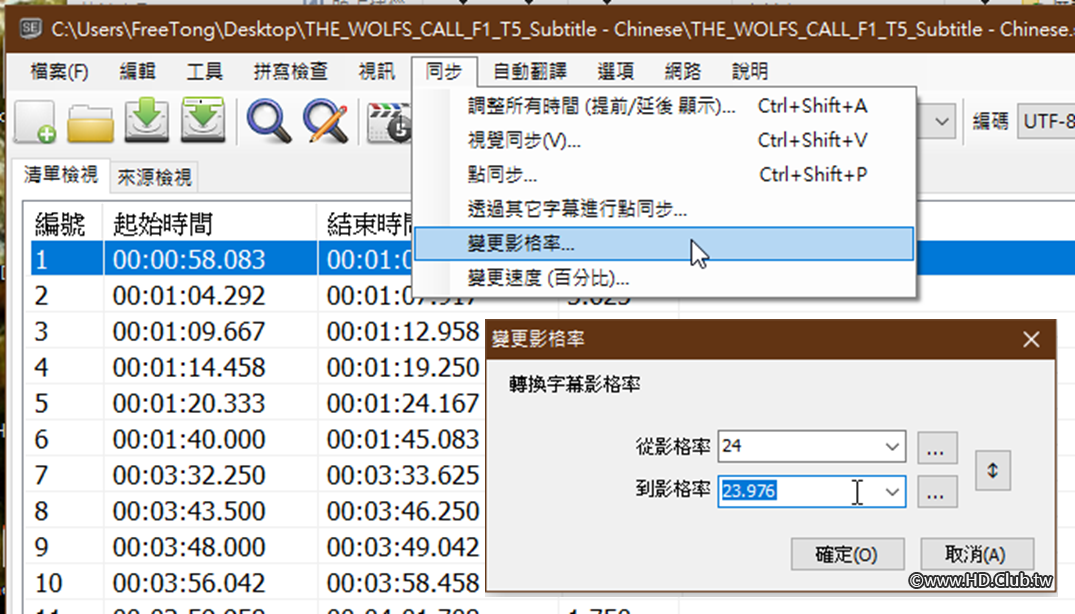Select row 7 start time 00:03:32.250

tap(189, 475)
